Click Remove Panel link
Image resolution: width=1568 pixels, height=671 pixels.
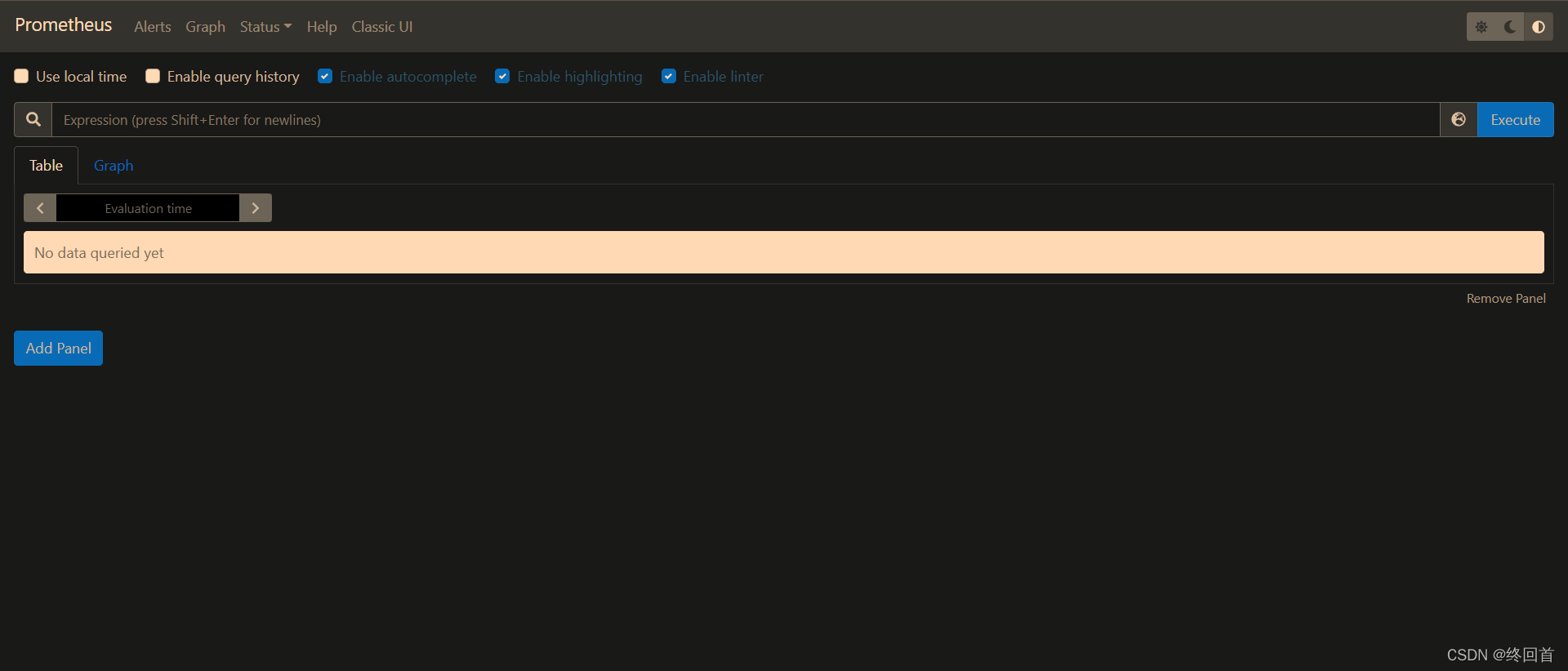point(1506,299)
